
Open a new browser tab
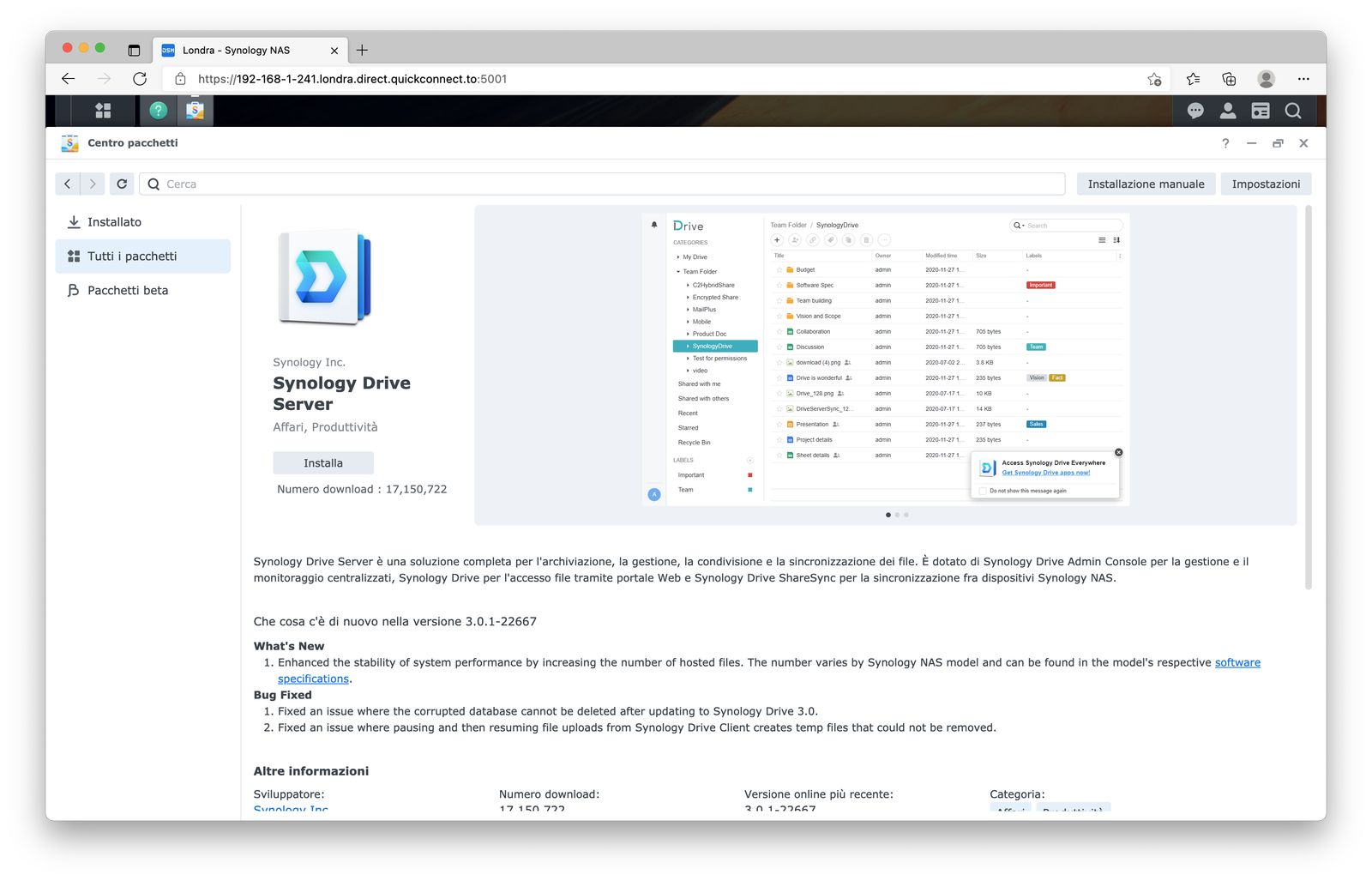(x=362, y=51)
